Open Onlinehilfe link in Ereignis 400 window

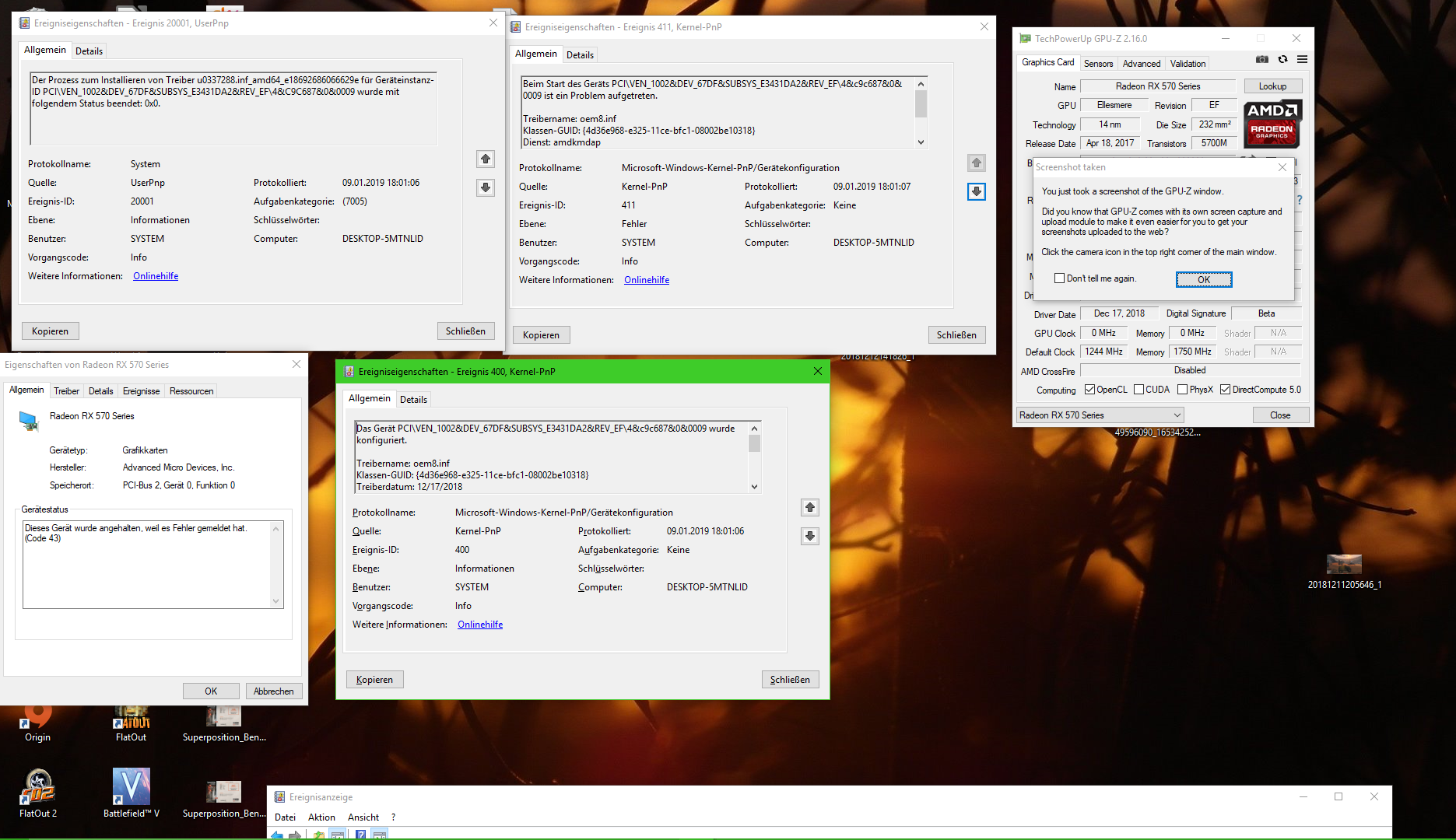[480, 625]
